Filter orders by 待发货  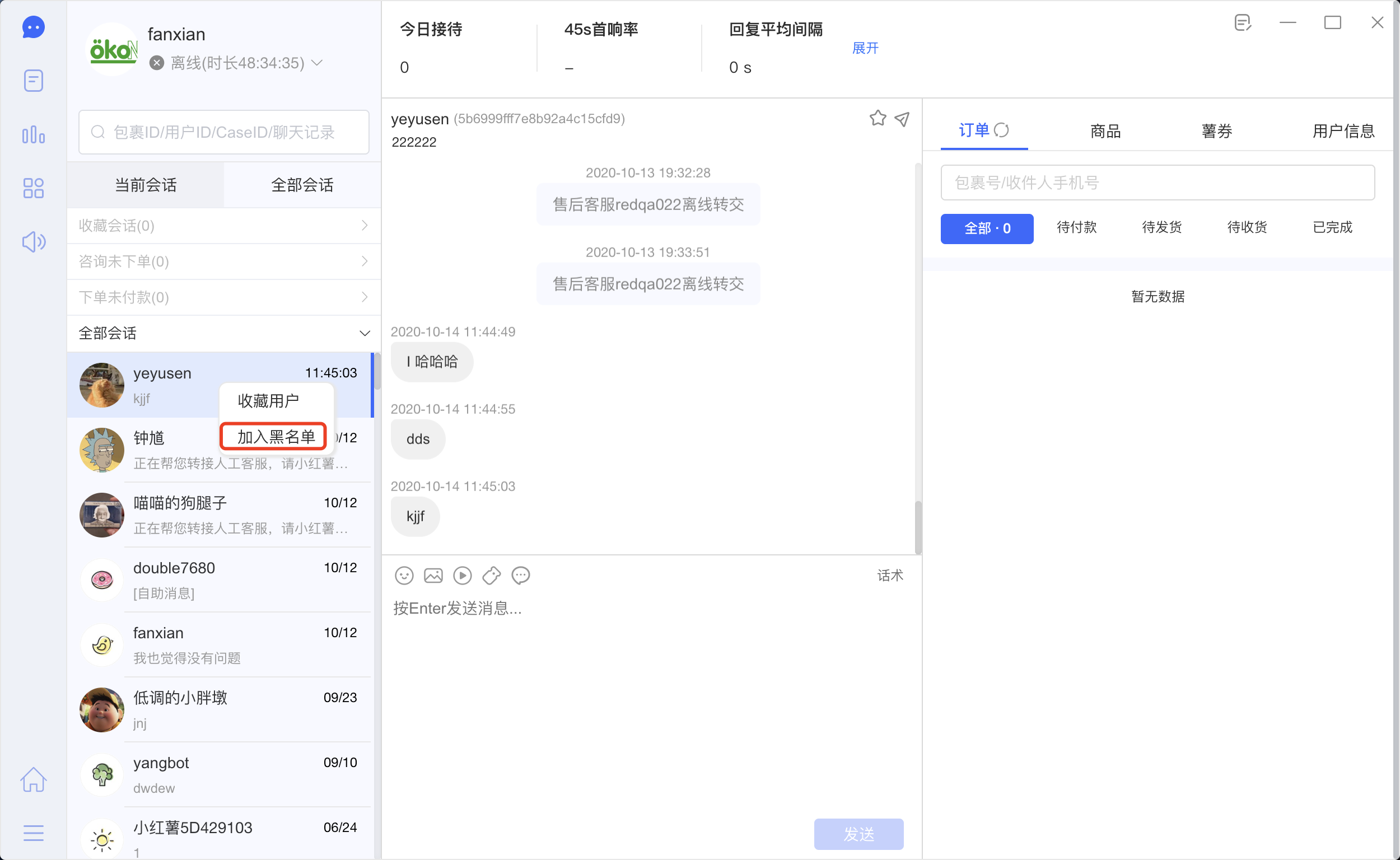[x=1161, y=227]
